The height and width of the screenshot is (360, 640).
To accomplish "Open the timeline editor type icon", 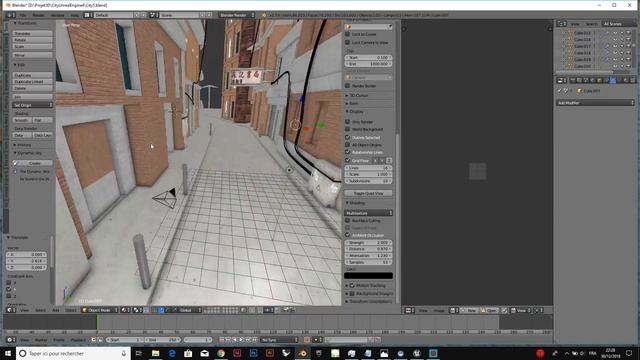I will tap(11, 340).
